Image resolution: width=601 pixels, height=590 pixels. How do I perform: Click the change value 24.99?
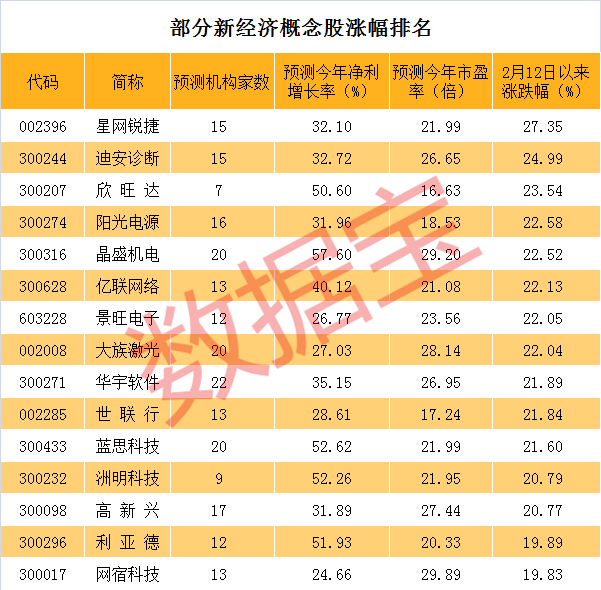(543, 158)
